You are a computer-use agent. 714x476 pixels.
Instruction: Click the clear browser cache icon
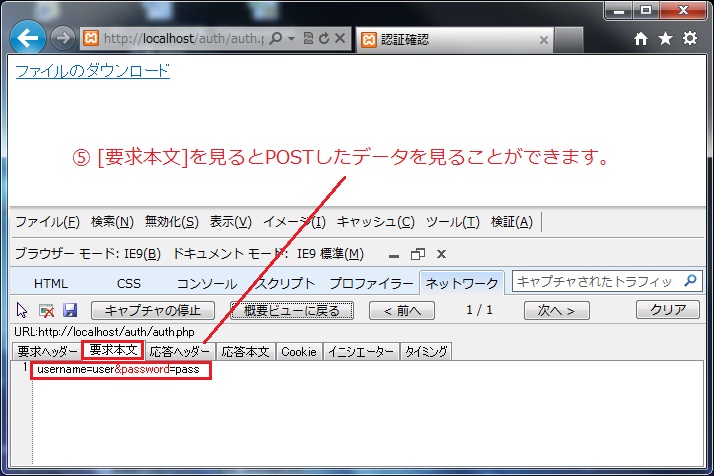click(46, 311)
